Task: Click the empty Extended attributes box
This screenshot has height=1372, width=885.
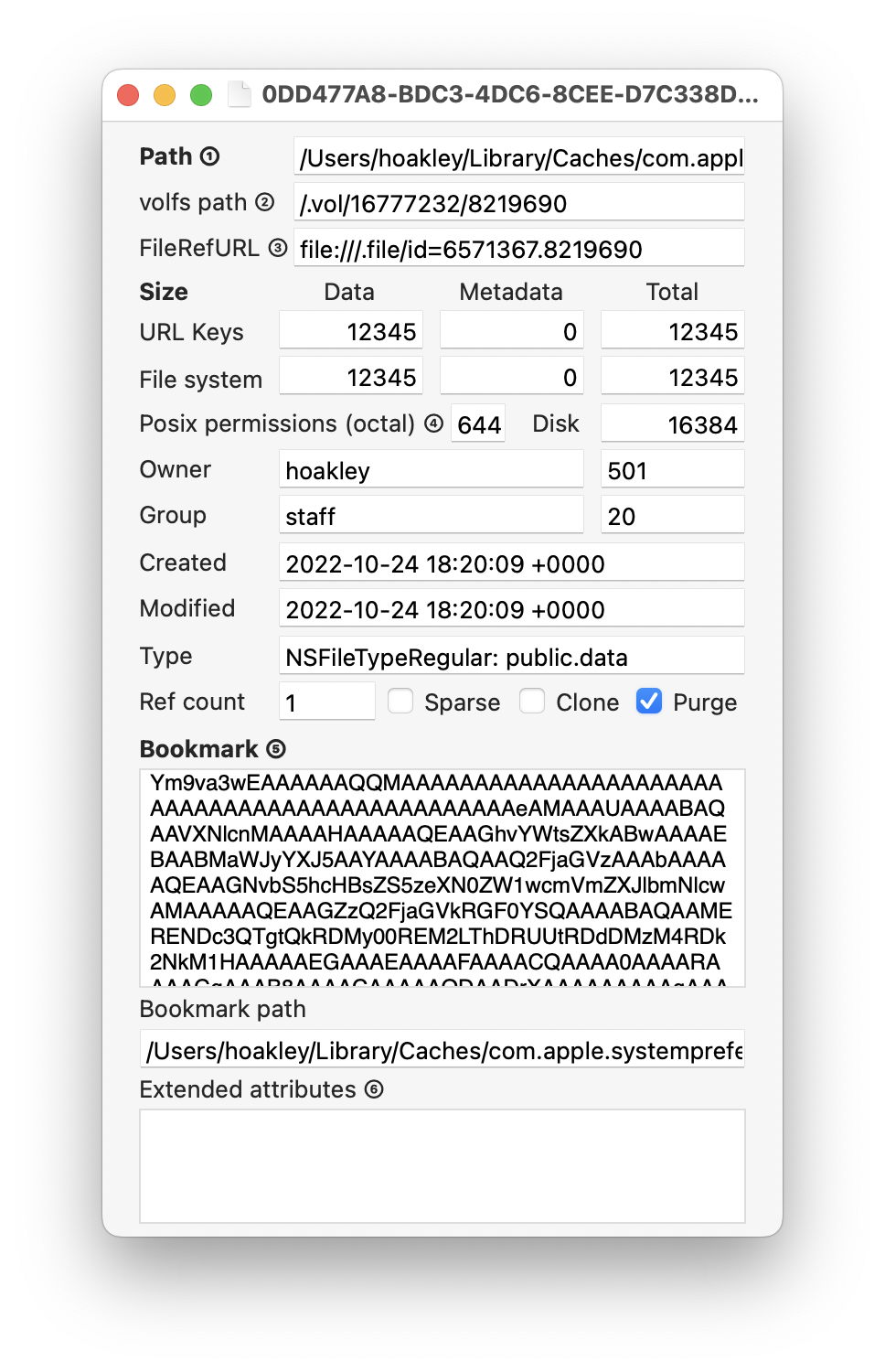Action: click(442, 1166)
